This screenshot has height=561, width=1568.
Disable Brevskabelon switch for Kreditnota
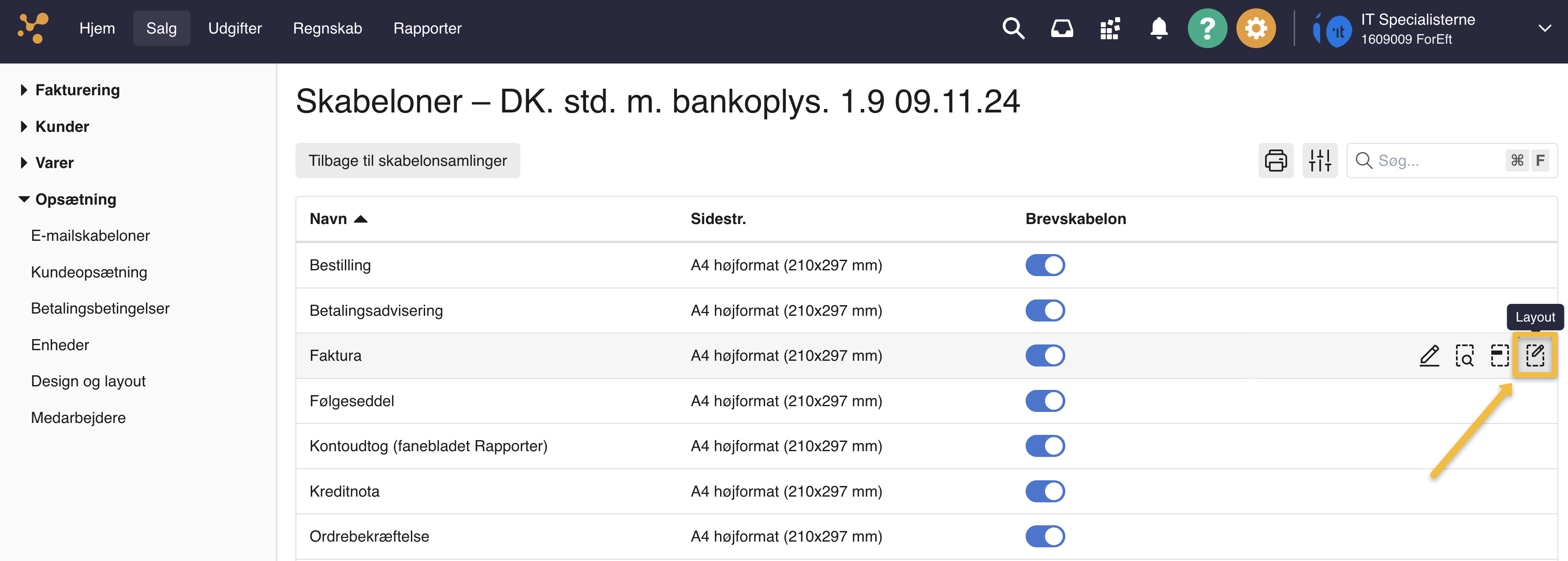coord(1045,492)
